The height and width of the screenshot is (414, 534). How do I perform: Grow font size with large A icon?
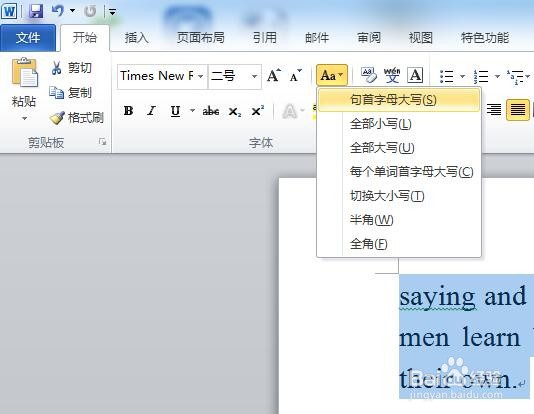(274, 76)
